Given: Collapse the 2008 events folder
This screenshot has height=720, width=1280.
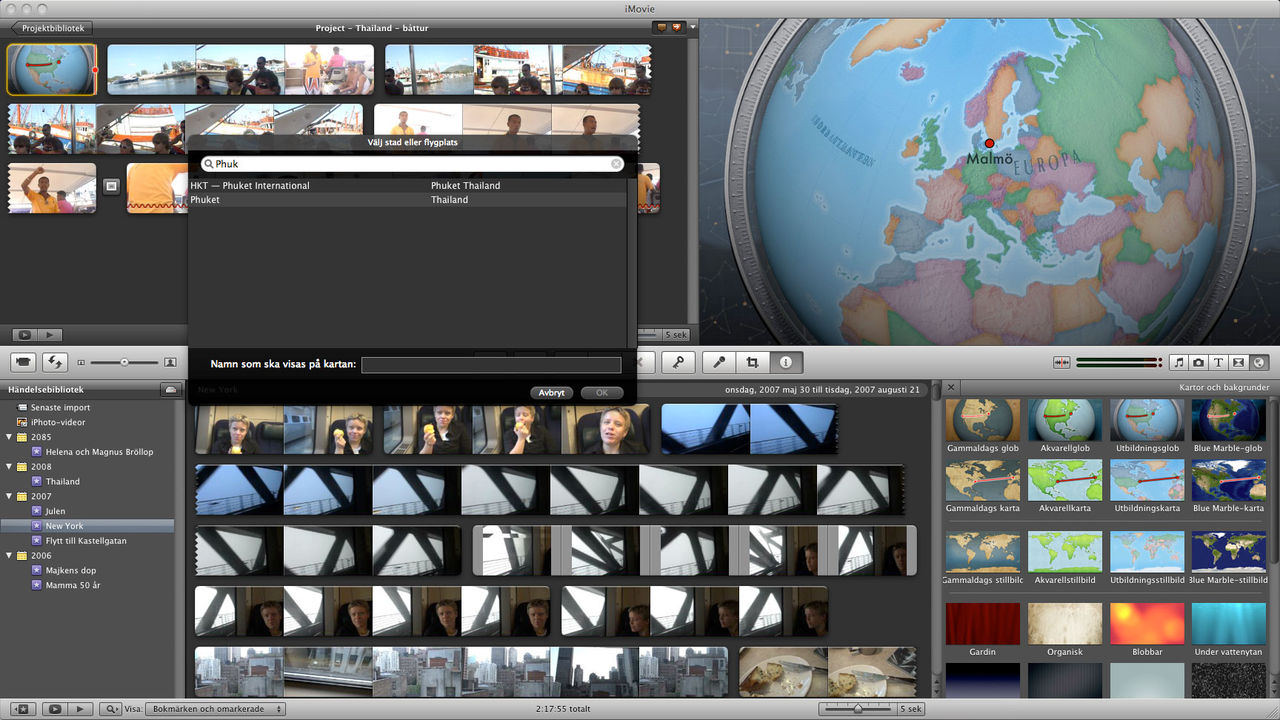Looking at the screenshot, I should click(10, 467).
